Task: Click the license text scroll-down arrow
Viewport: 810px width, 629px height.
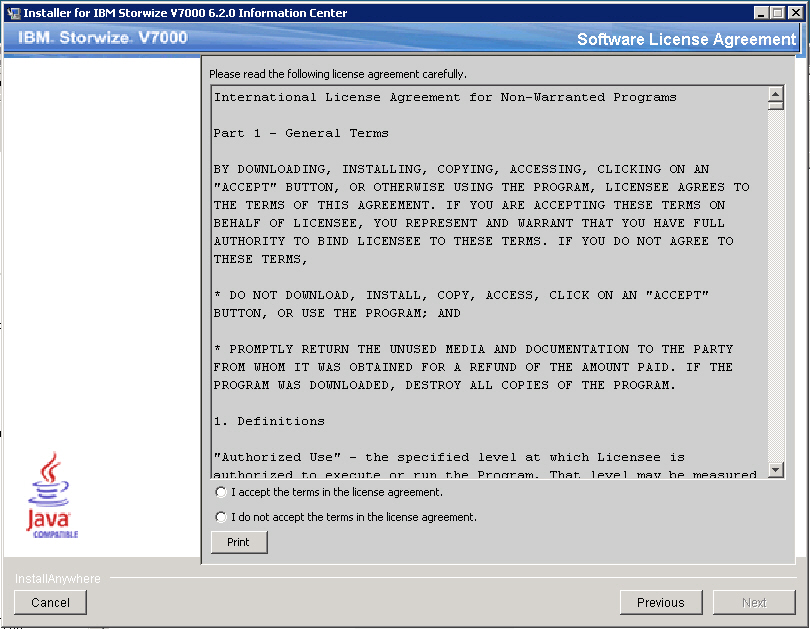Action: (775, 469)
